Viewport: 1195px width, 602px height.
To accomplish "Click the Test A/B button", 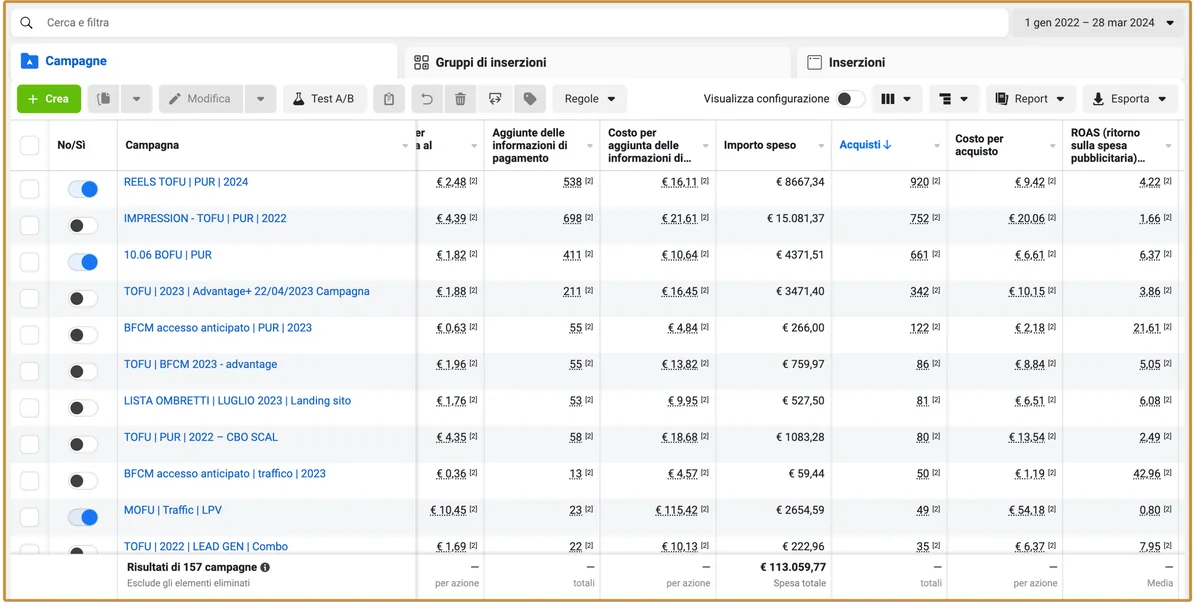I will 325,99.
